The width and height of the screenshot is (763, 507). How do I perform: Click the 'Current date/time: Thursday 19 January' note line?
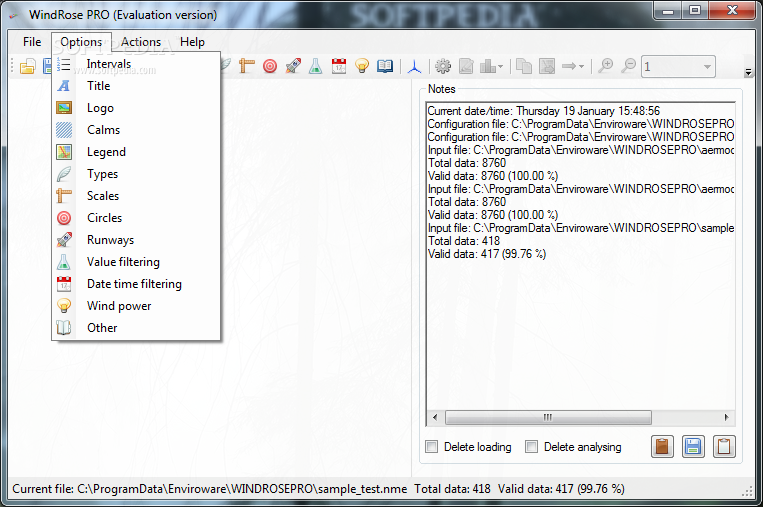544,111
